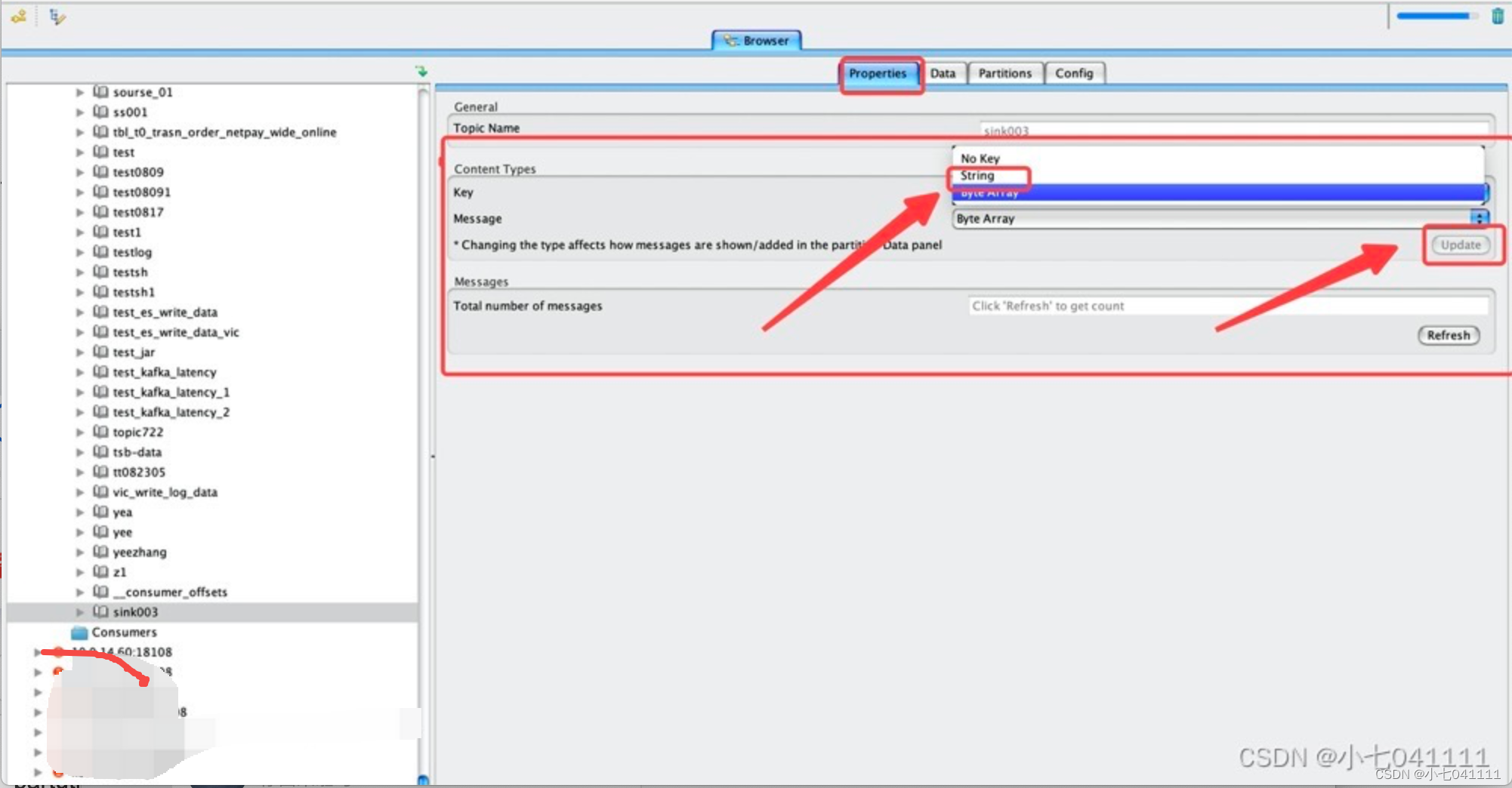This screenshot has width=1512, height=788.
Task: Click the memory usage progress bar
Action: [x=1437, y=16]
